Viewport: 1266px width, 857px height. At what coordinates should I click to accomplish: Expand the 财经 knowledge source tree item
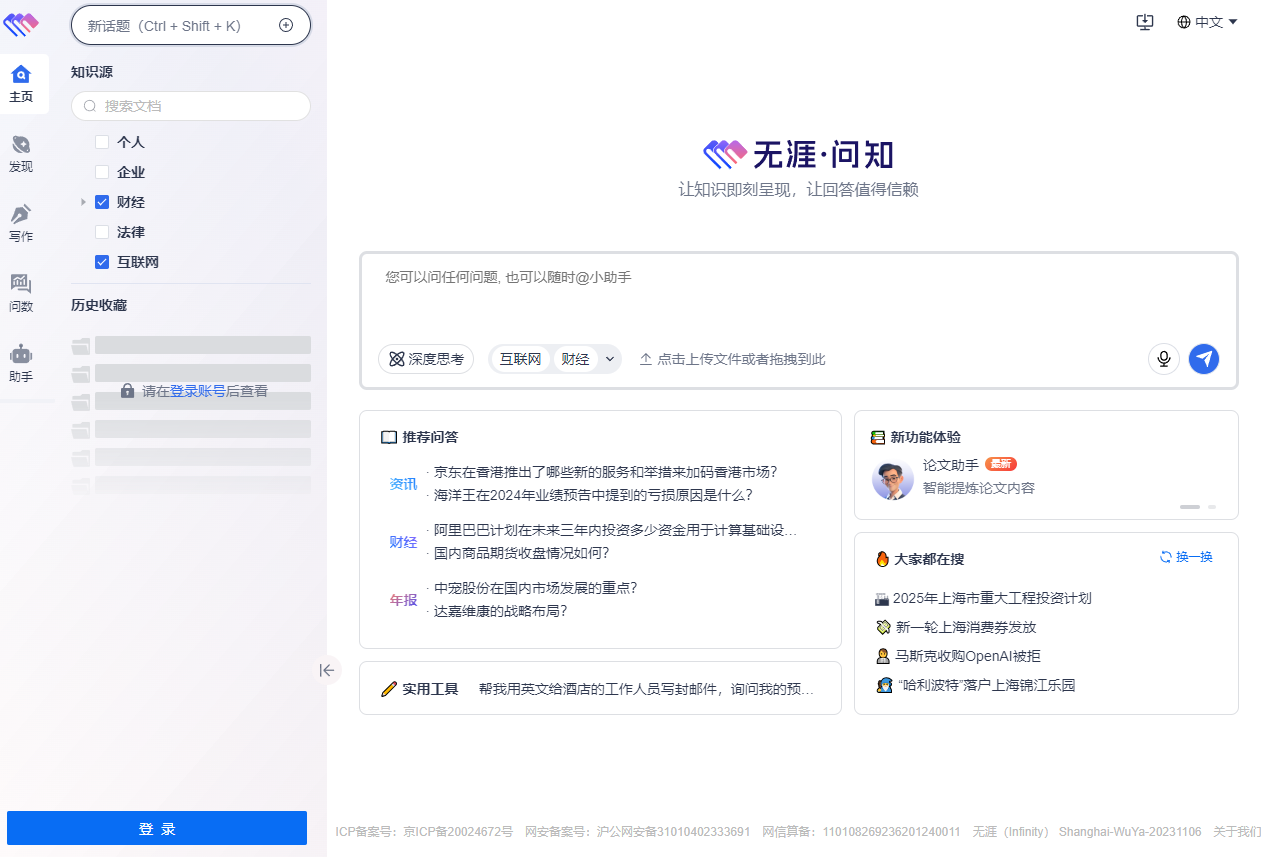pyautogui.click(x=84, y=201)
